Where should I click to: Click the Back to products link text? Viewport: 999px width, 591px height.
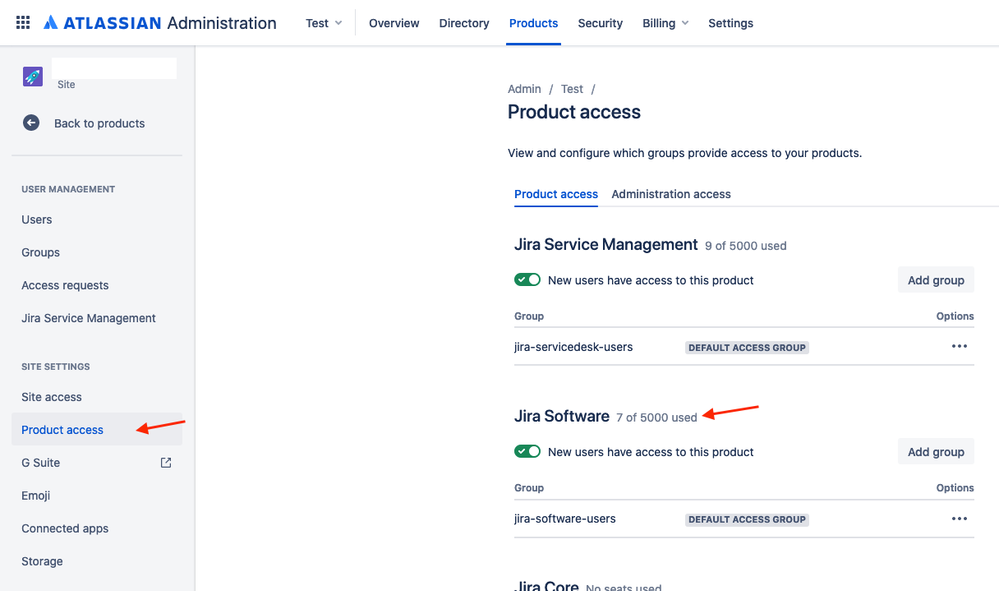tap(99, 124)
